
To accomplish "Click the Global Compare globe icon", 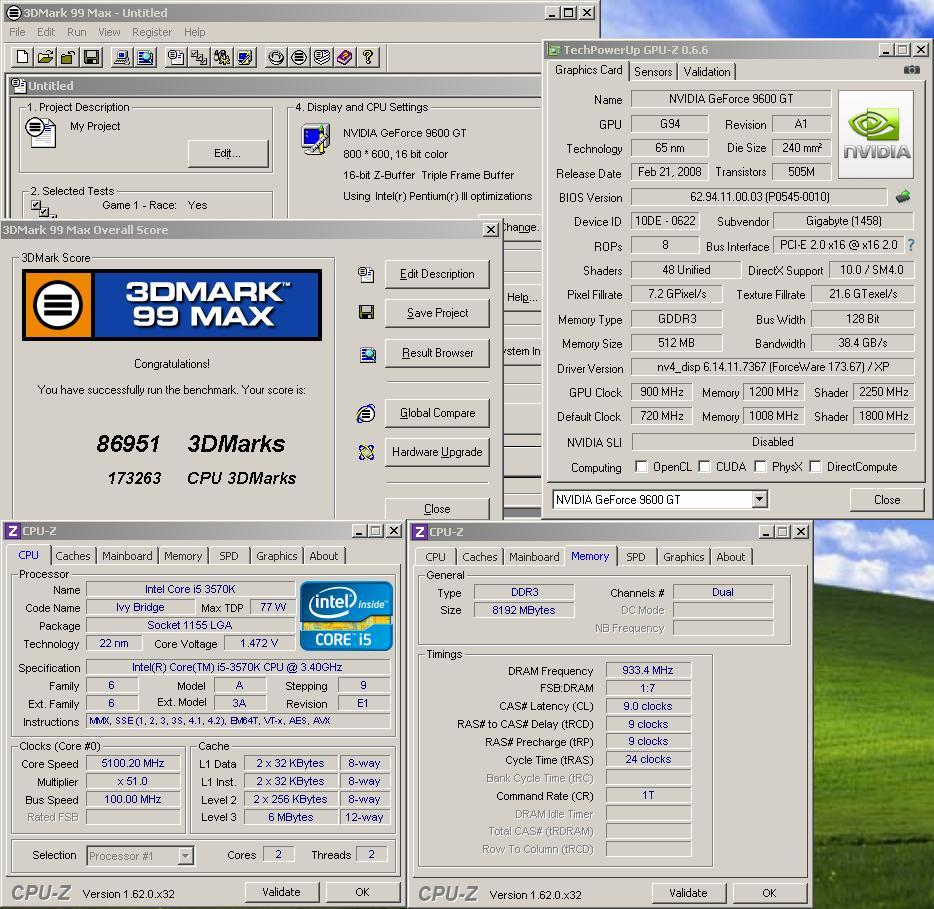I will (366, 413).
